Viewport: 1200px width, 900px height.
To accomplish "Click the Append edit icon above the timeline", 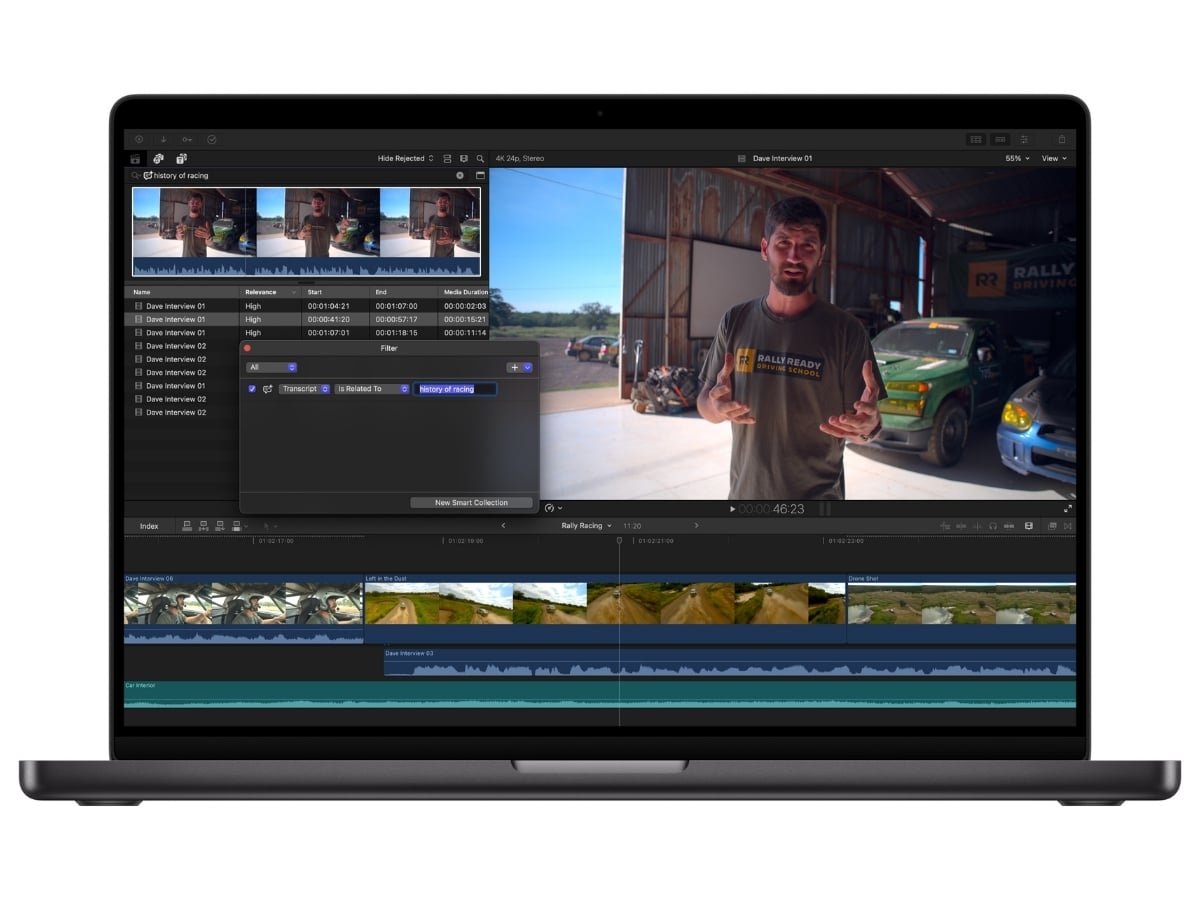I will [220, 524].
